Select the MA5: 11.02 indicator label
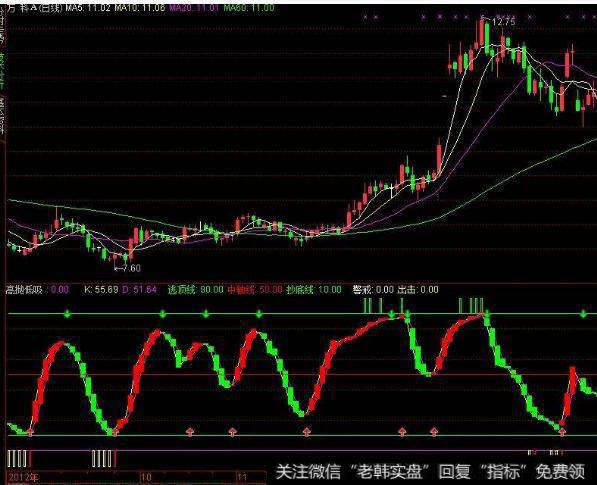This screenshot has width=597, height=485. 88,8
